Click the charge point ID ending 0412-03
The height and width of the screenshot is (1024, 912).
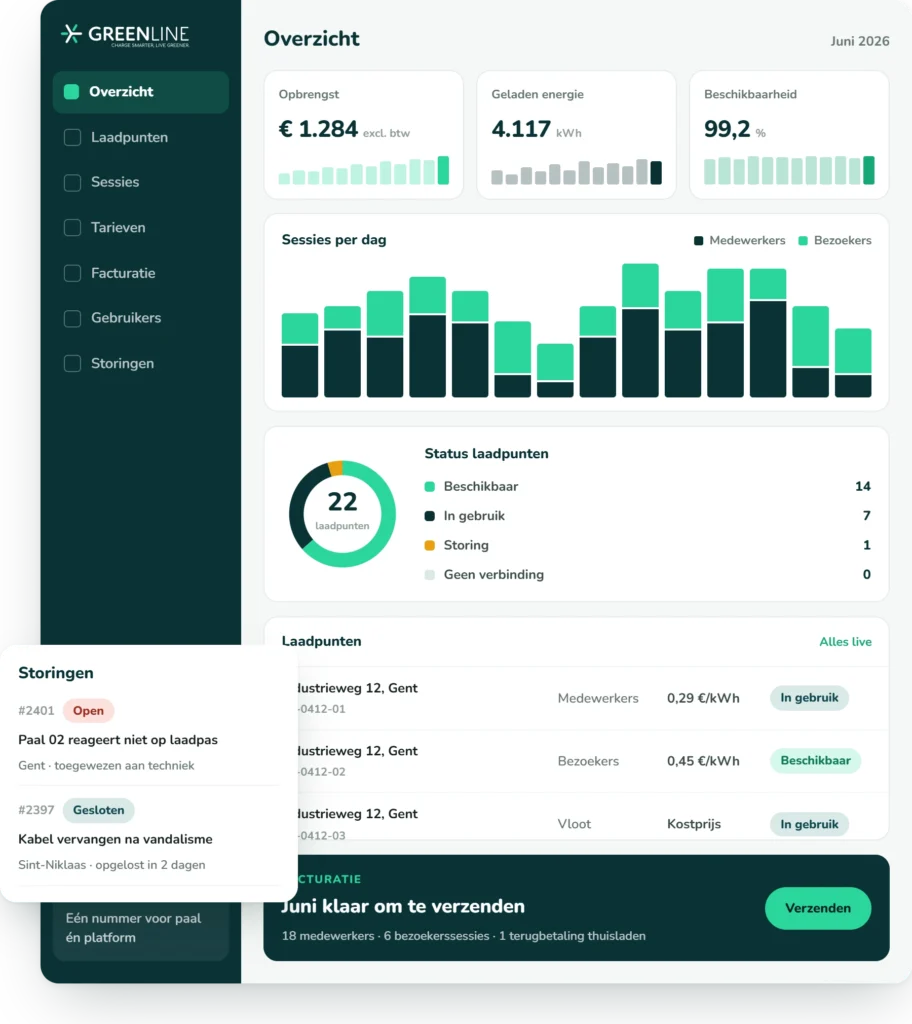click(x=321, y=835)
